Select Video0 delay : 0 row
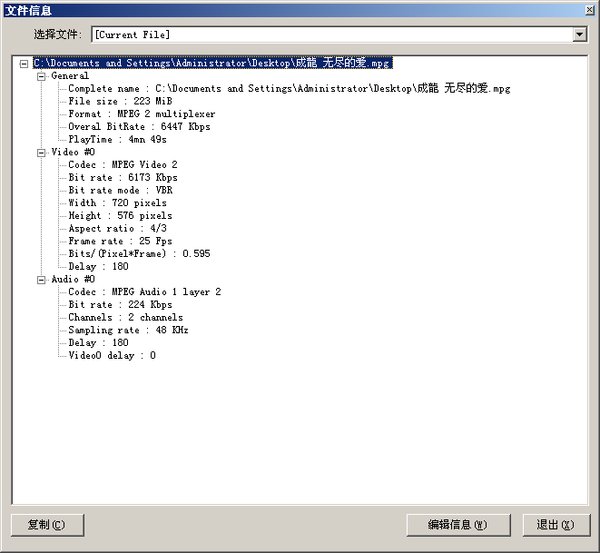This screenshot has width=600, height=553. pos(112,356)
